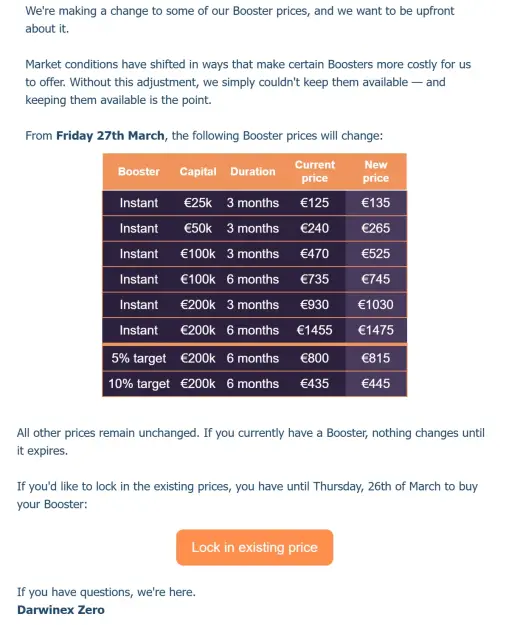Click the 'Darwinex Zero' signature text
The image size is (506, 625).
(61, 610)
